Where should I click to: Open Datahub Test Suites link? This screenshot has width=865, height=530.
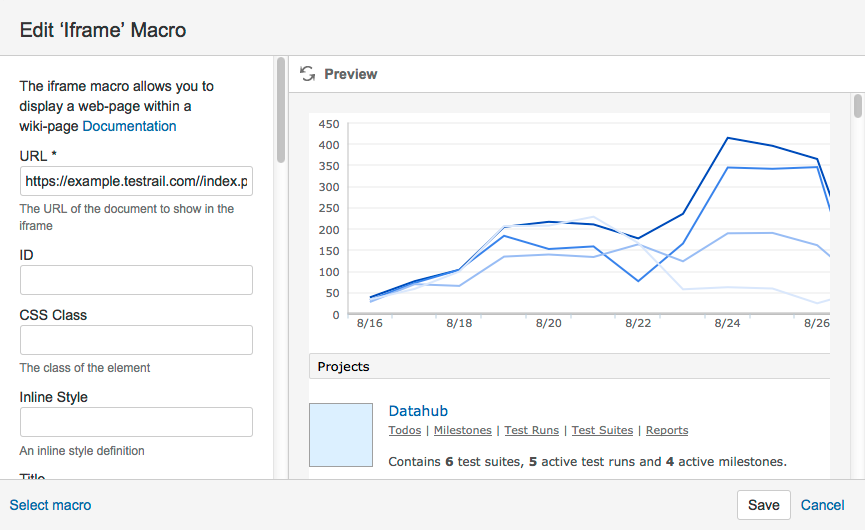click(x=602, y=430)
